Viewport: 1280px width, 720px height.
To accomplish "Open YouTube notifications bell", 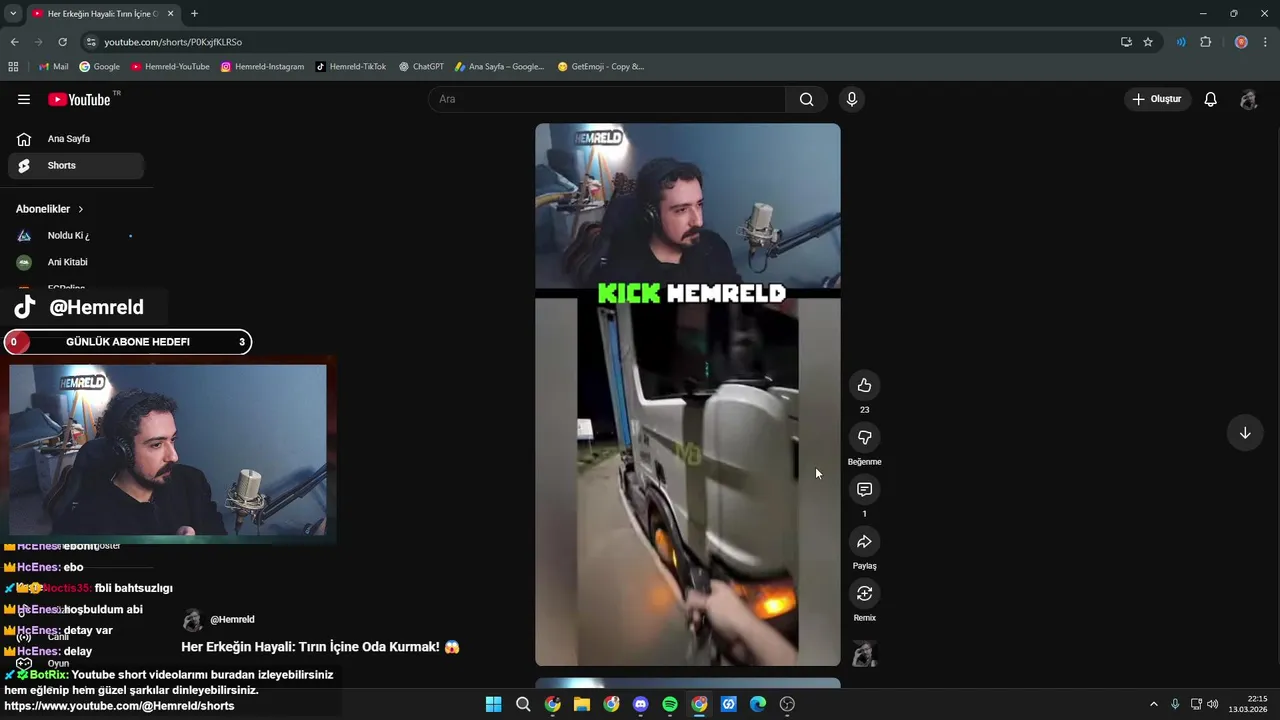I will (1210, 99).
